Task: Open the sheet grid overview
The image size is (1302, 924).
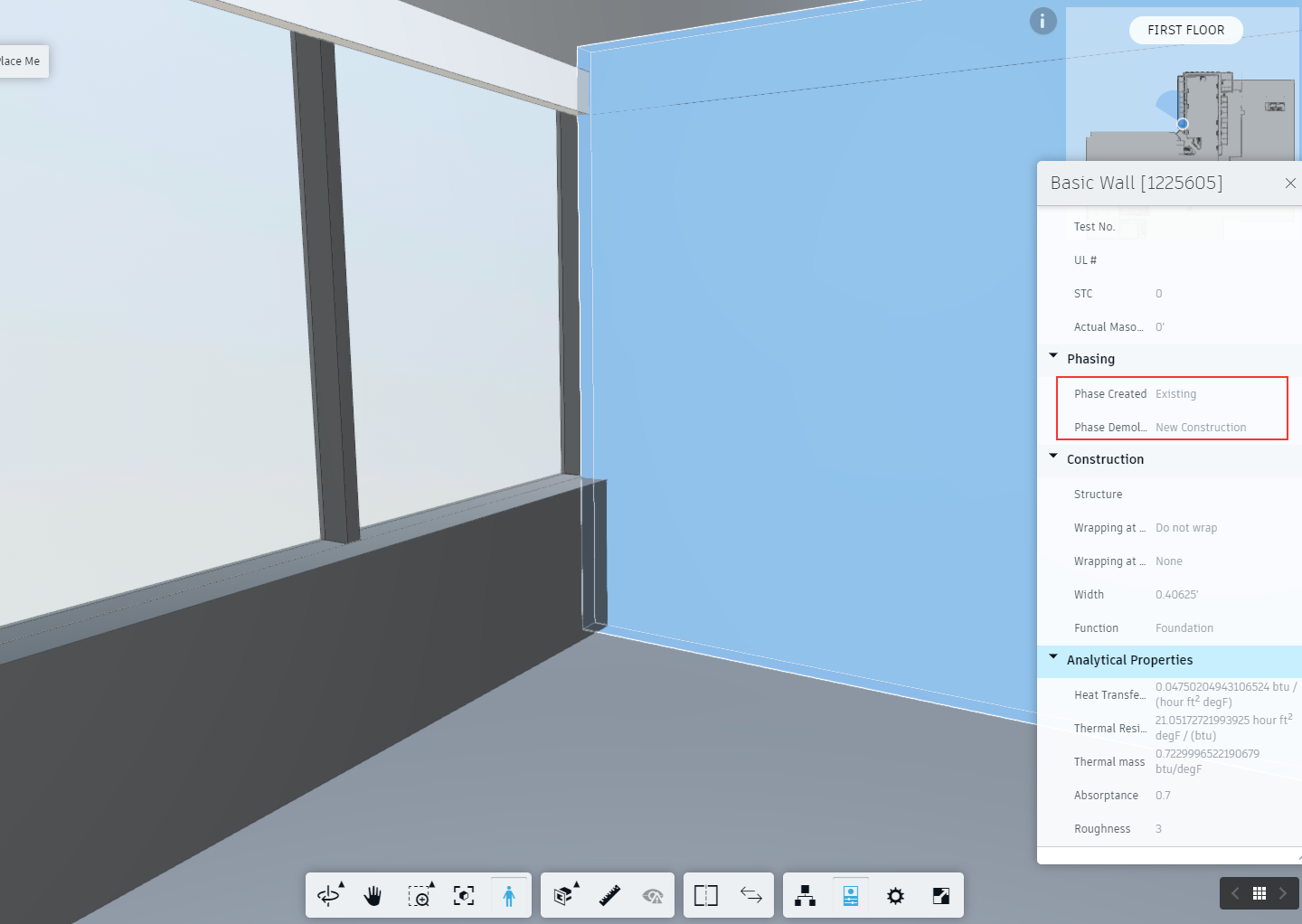Action: (1259, 893)
